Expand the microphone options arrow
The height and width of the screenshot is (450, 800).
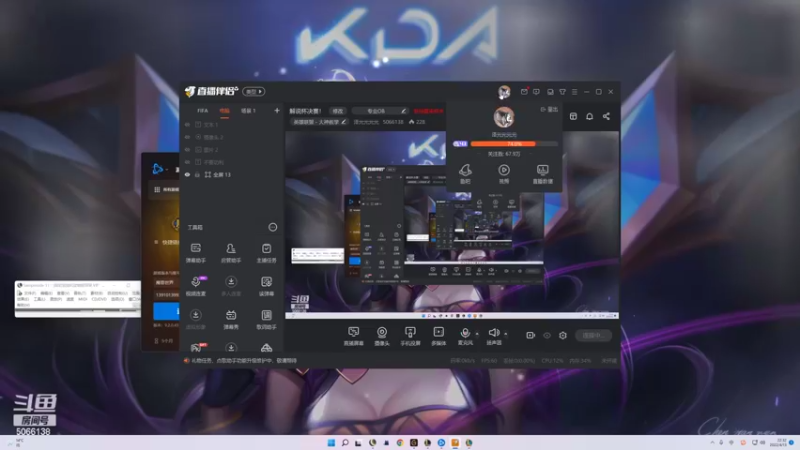pos(477,334)
